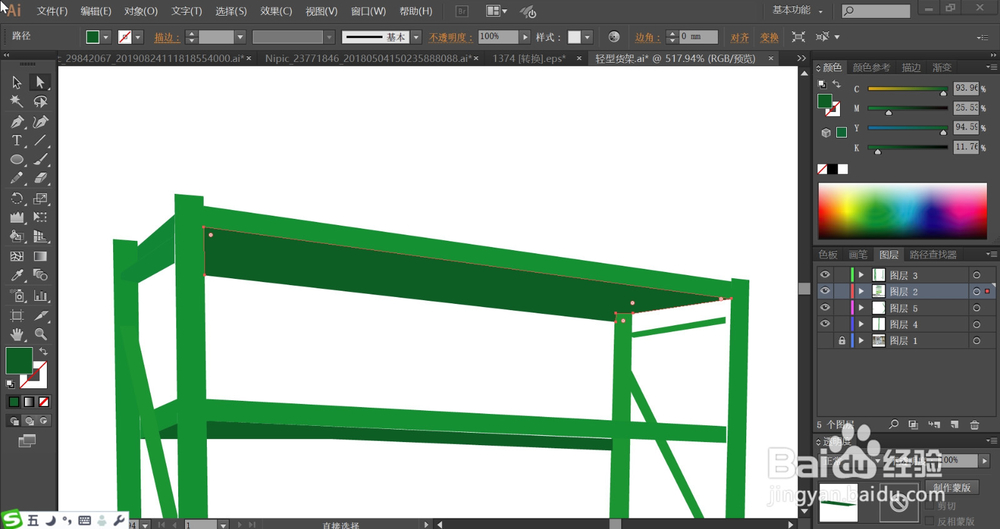The image size is (1000, 529).
Task: Select the Eyedropper tool
Action: [17, 276]
